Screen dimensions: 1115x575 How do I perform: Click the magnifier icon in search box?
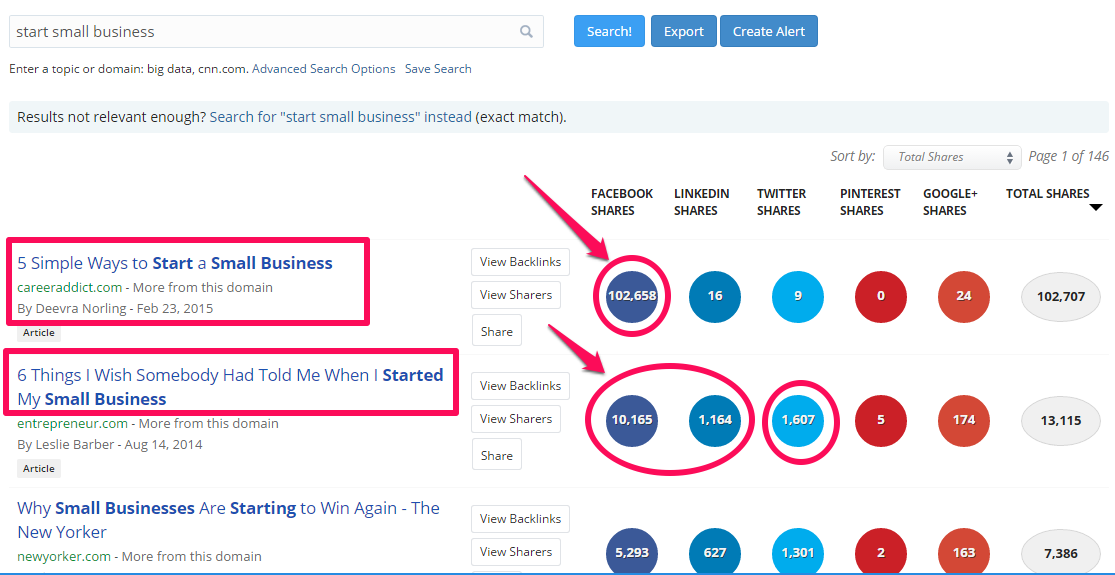(x=526, y=31)
